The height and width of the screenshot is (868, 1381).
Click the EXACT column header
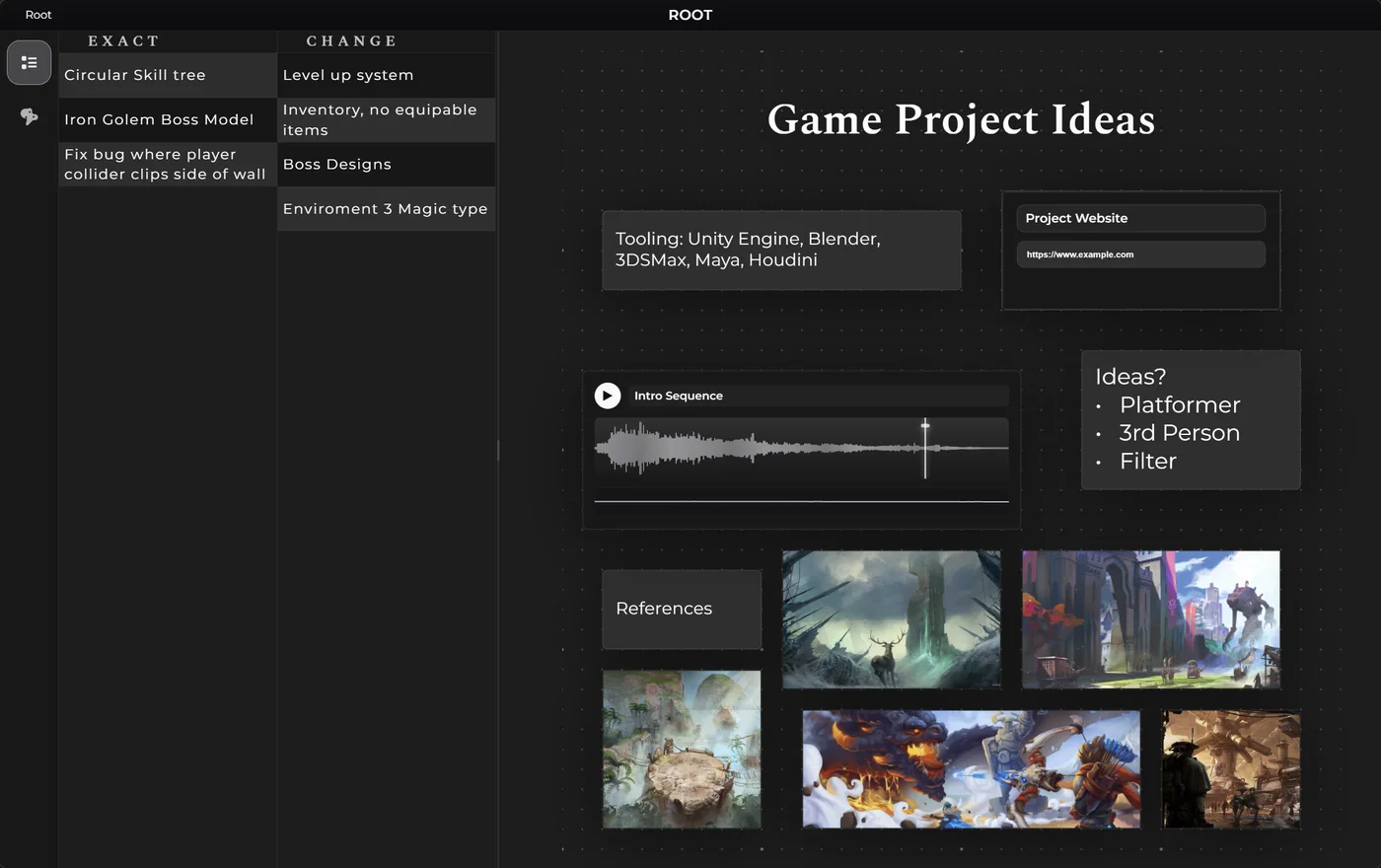coord(123,40)
